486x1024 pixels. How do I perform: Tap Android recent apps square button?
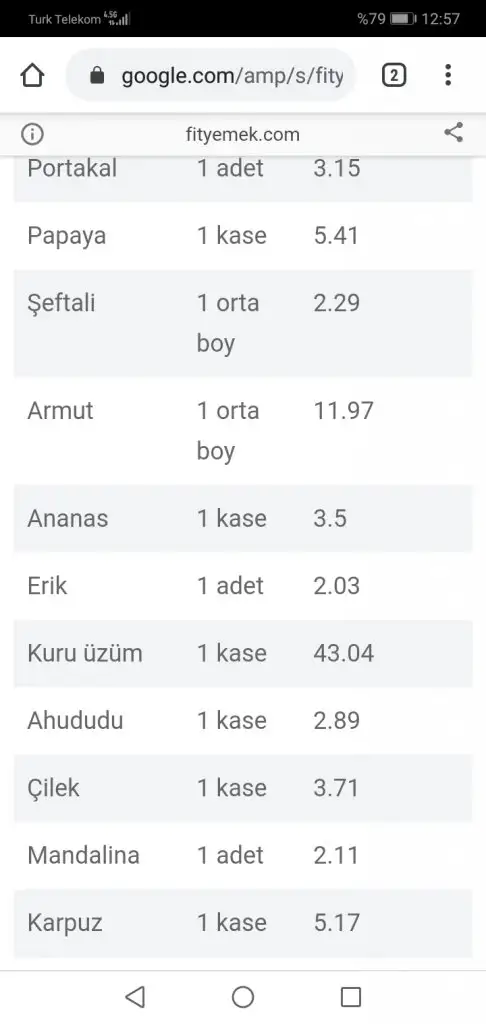(x=351, y=997)
